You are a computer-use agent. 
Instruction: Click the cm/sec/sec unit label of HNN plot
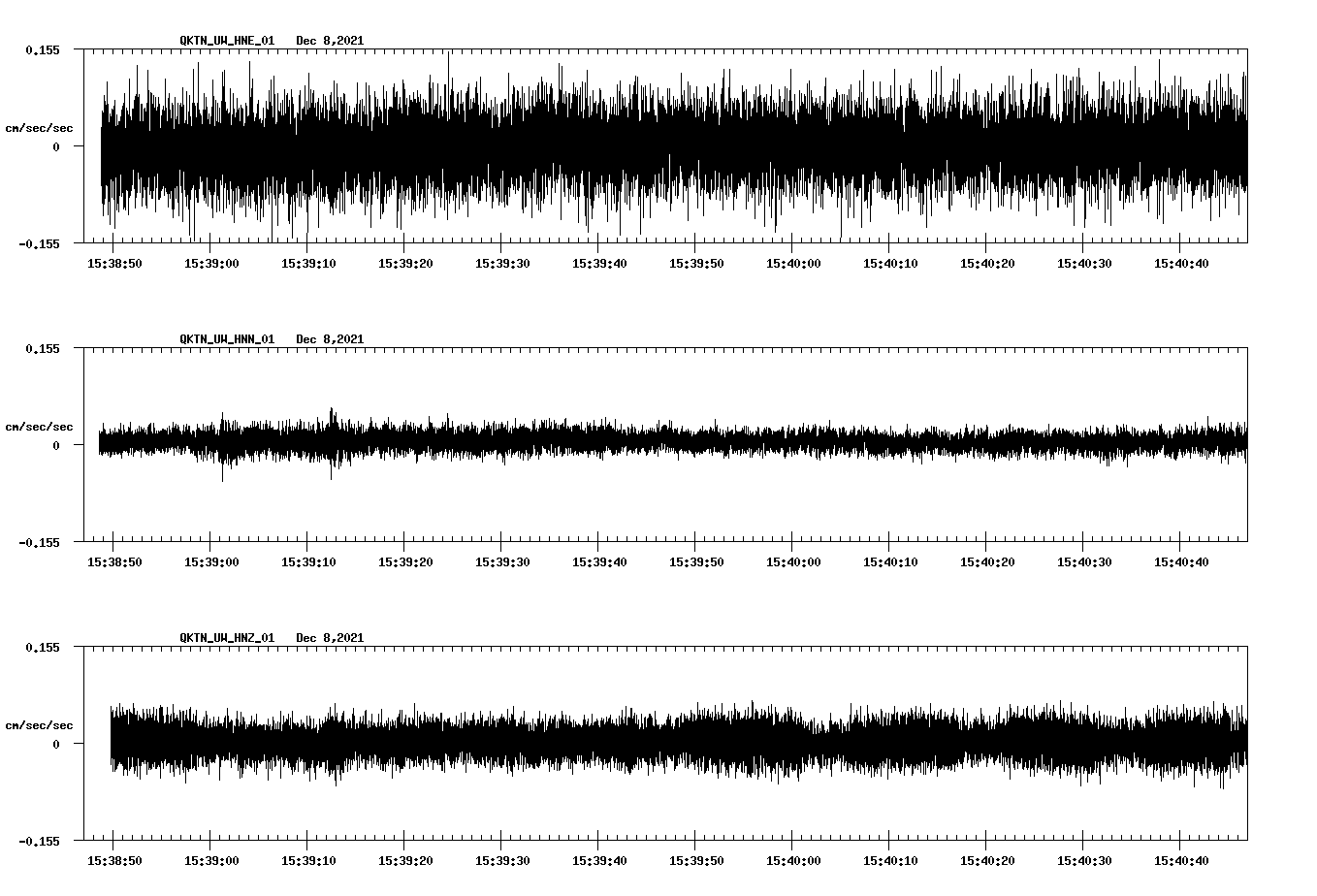39,427
